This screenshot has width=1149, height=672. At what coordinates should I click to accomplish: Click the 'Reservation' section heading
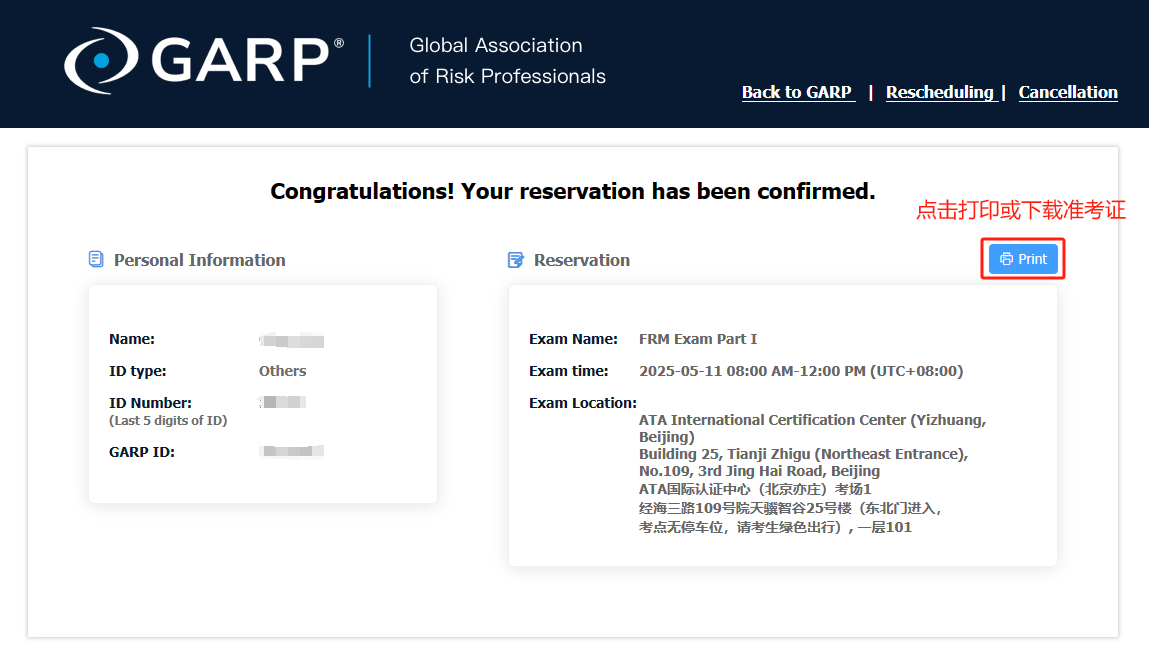[x=582, y=260]
